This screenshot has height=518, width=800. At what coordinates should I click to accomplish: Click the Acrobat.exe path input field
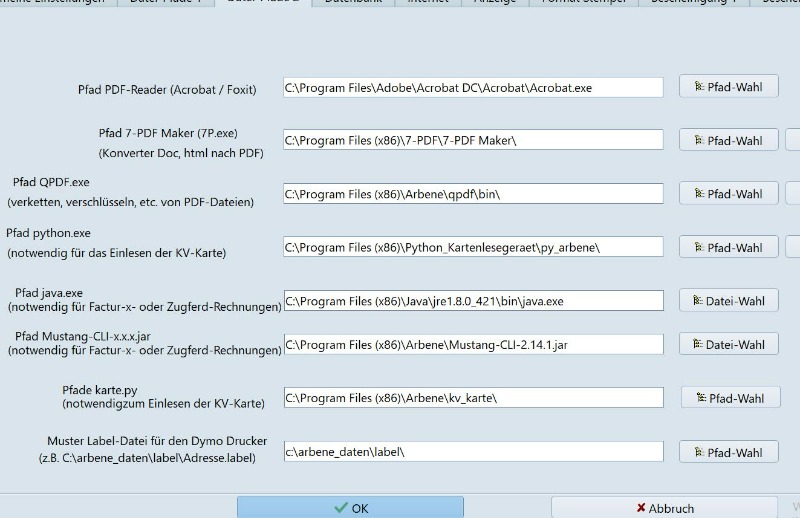click(x=472, y=88)
